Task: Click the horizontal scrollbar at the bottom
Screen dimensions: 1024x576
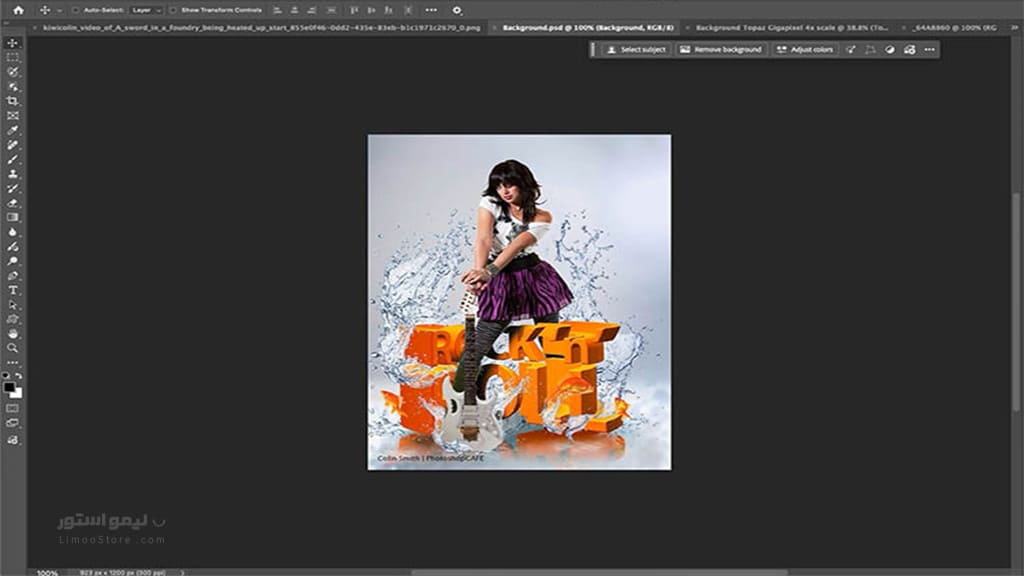Action: (x=599, y=572)
